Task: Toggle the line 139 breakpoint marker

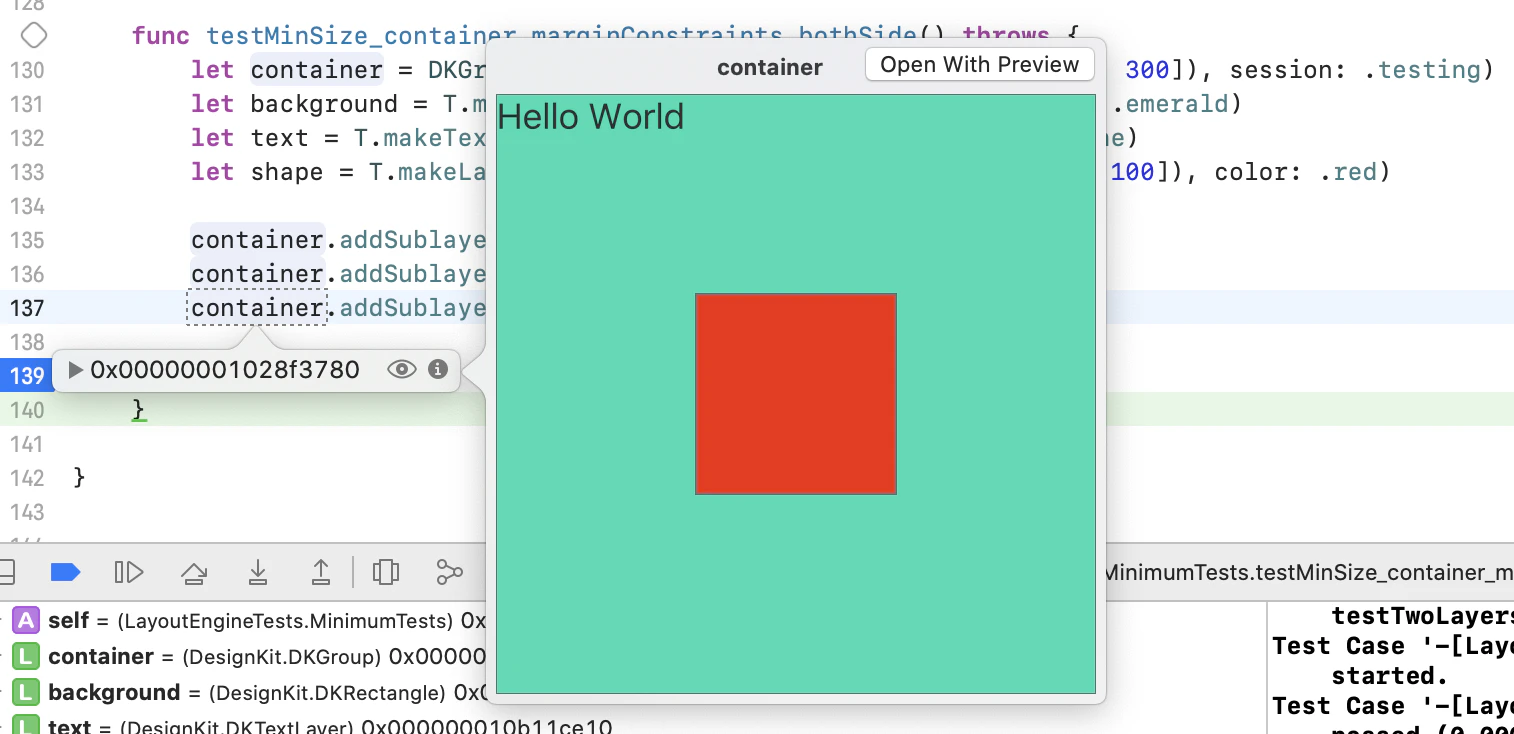Action: tap(25, 376)
